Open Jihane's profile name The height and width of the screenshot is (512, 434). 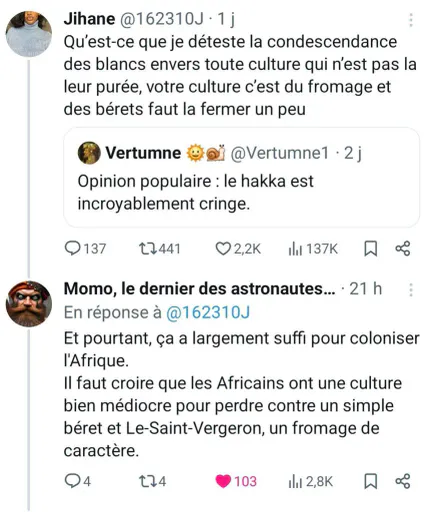click(89, 19)
